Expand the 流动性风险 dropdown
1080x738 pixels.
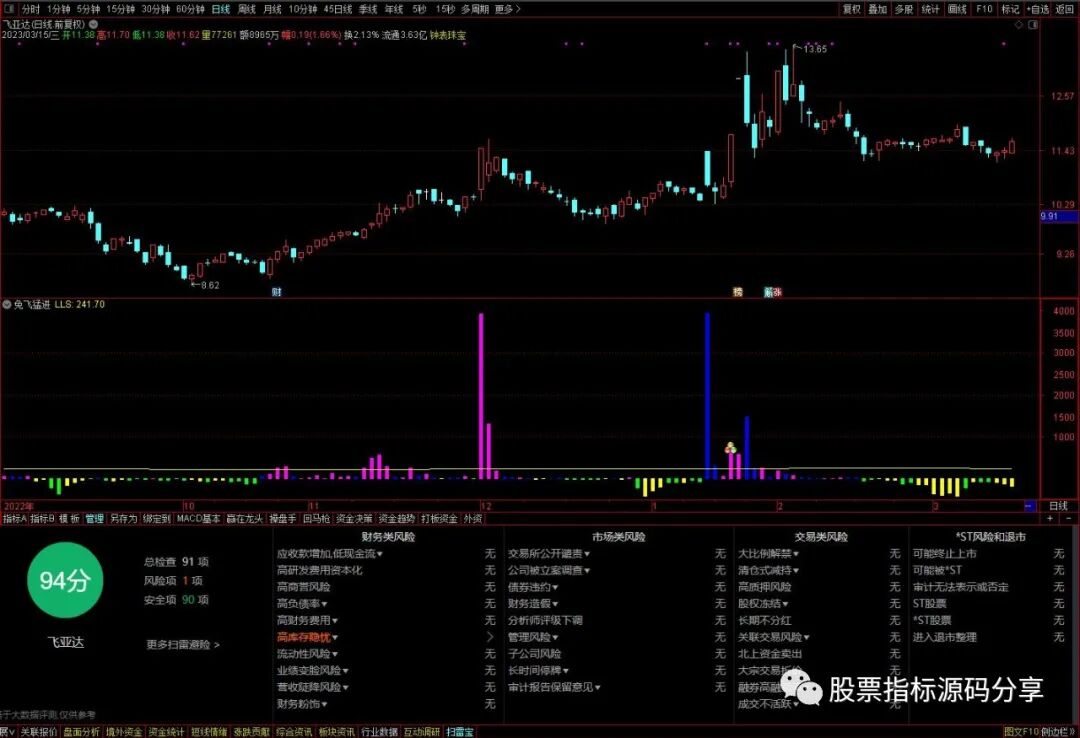point(335,654)
